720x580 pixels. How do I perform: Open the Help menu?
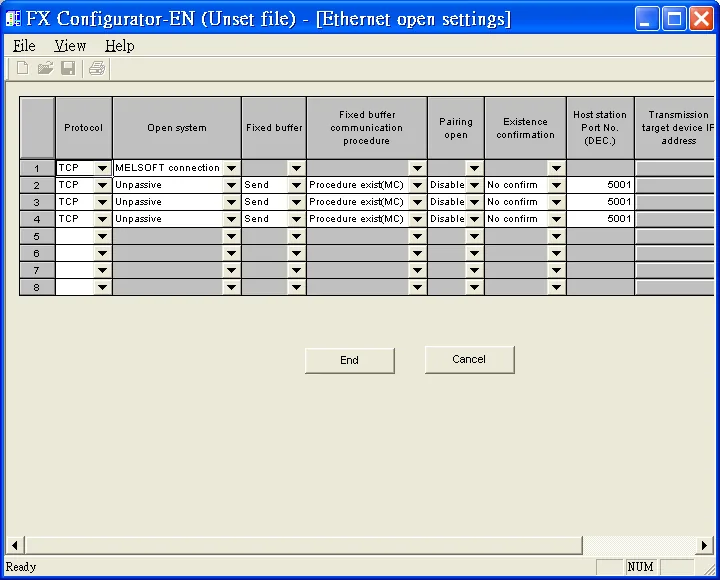click(119, 46)
